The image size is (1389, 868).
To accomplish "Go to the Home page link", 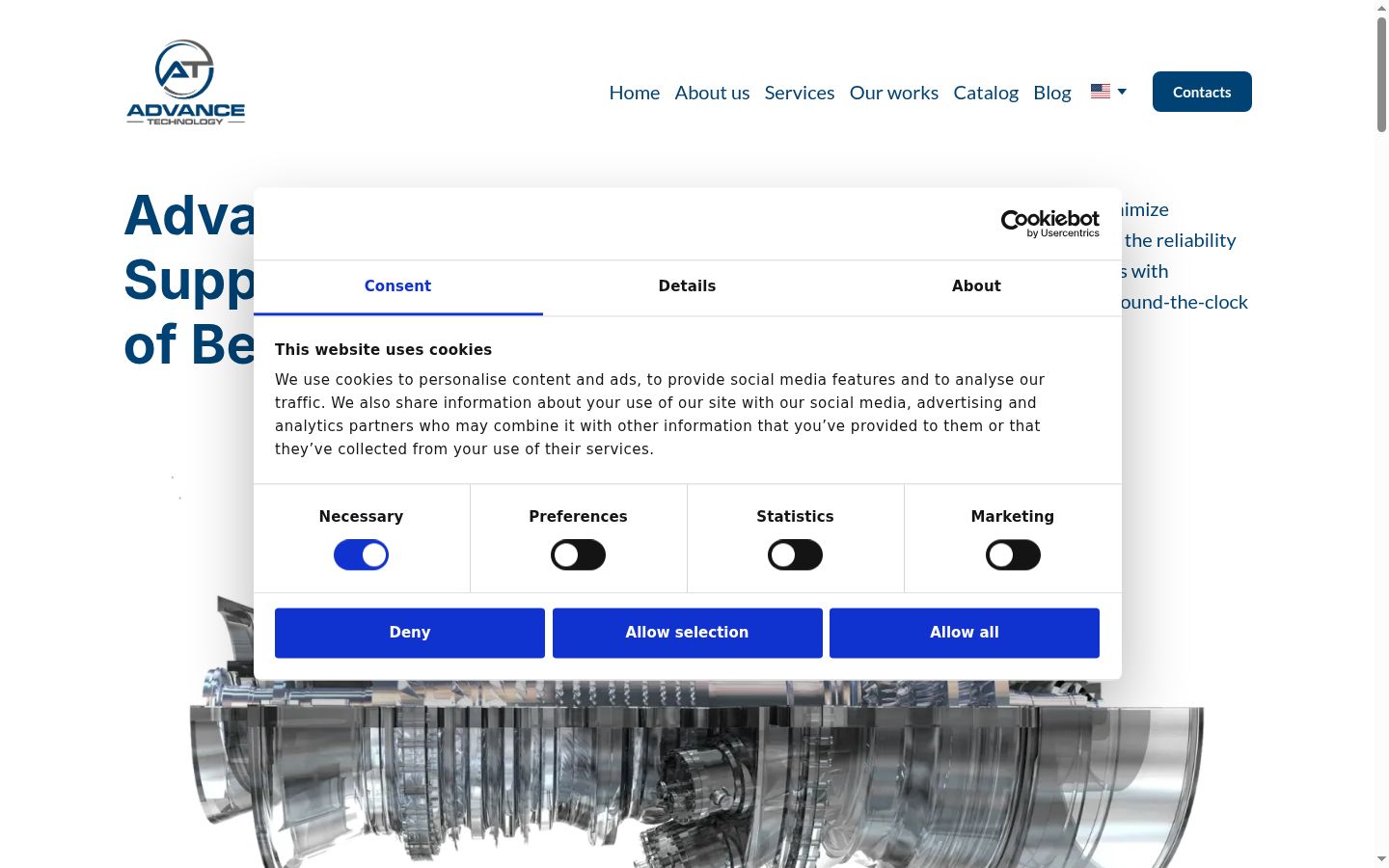I will click(635, 93).
